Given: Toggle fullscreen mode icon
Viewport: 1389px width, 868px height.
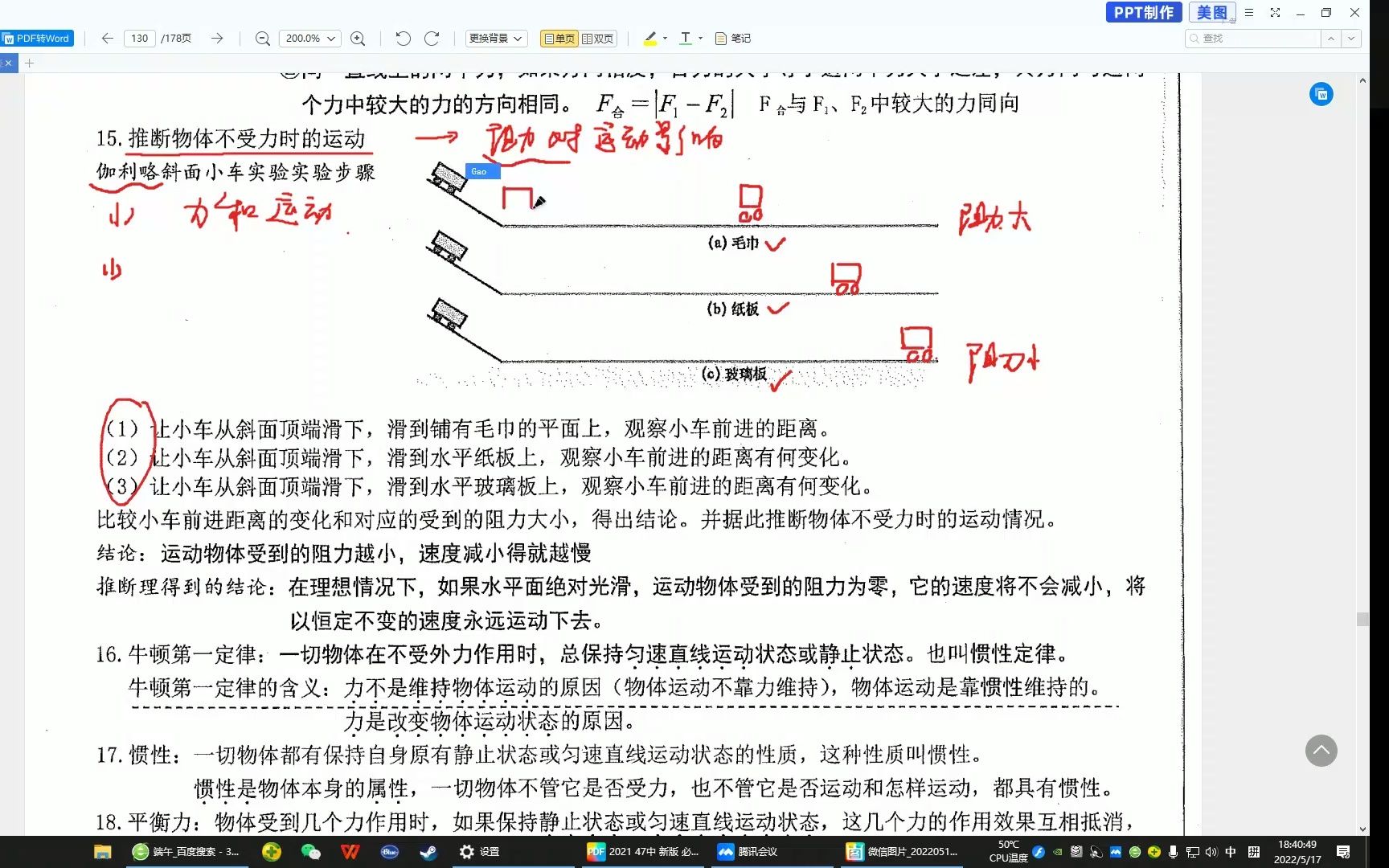Looking at the screenshot, I should point(1275,13).
